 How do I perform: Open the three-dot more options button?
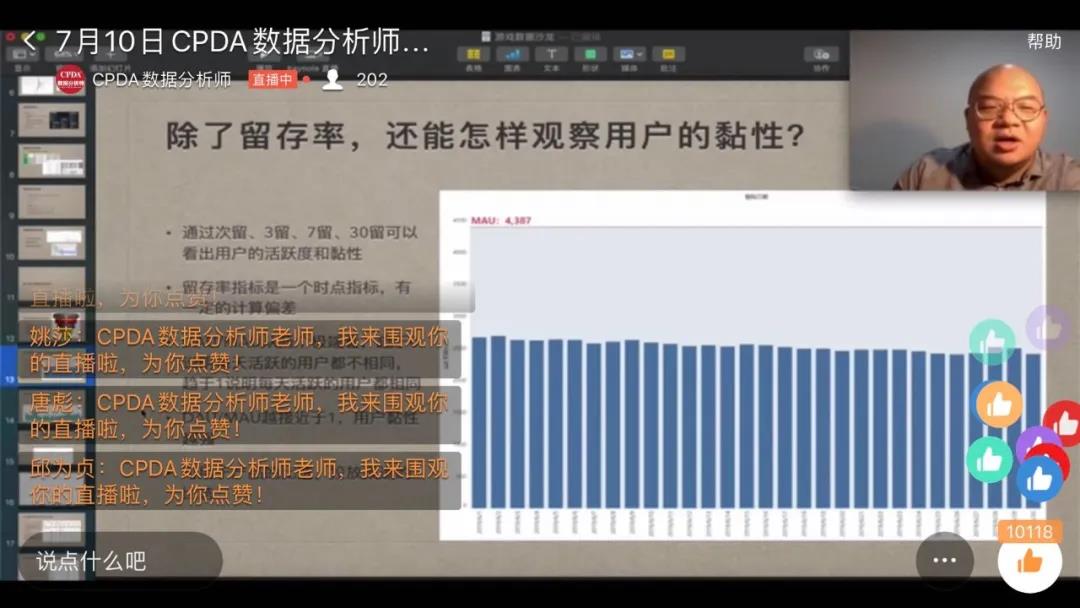944,560
